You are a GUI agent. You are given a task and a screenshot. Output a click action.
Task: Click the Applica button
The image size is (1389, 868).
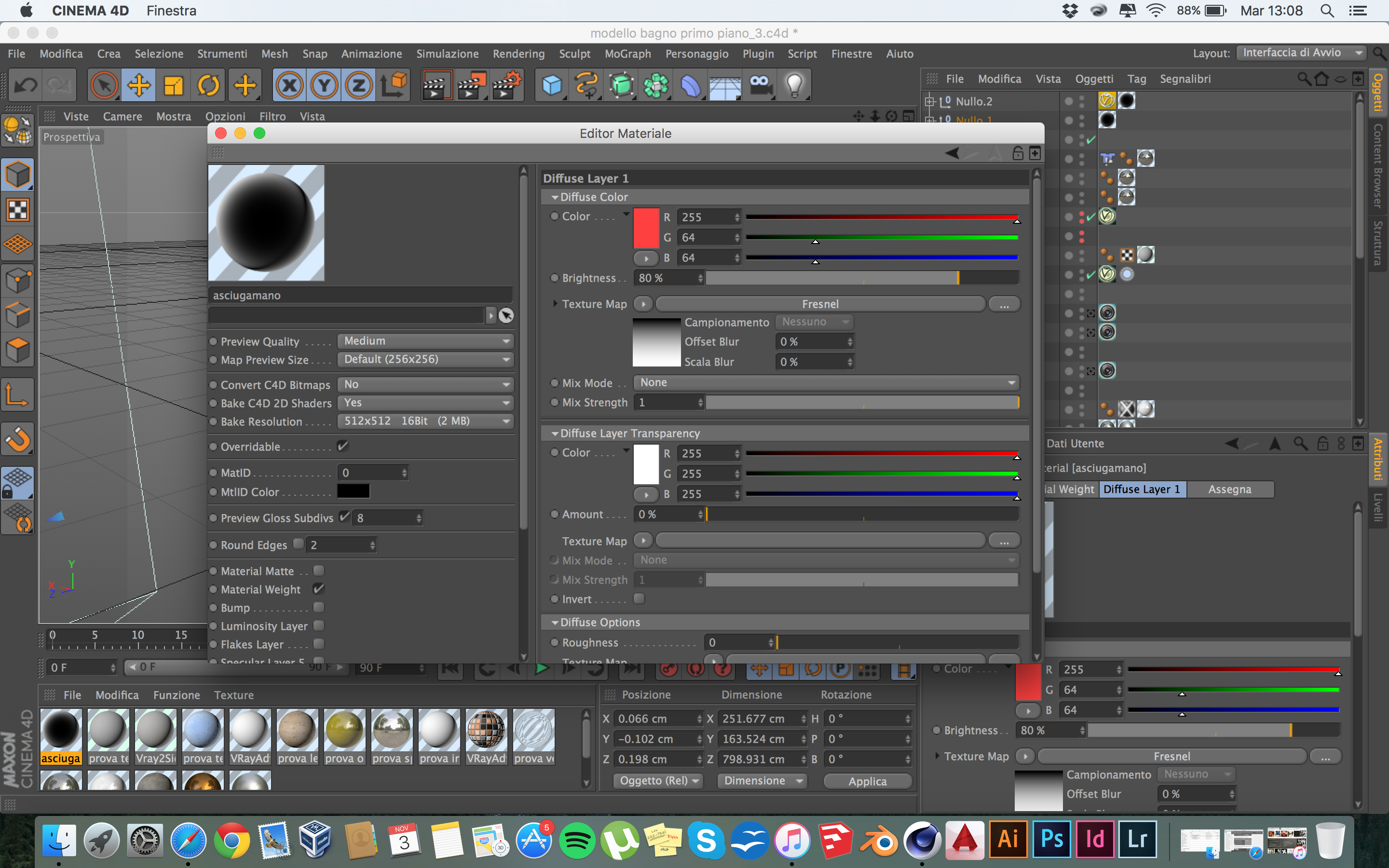coord(867,781)
